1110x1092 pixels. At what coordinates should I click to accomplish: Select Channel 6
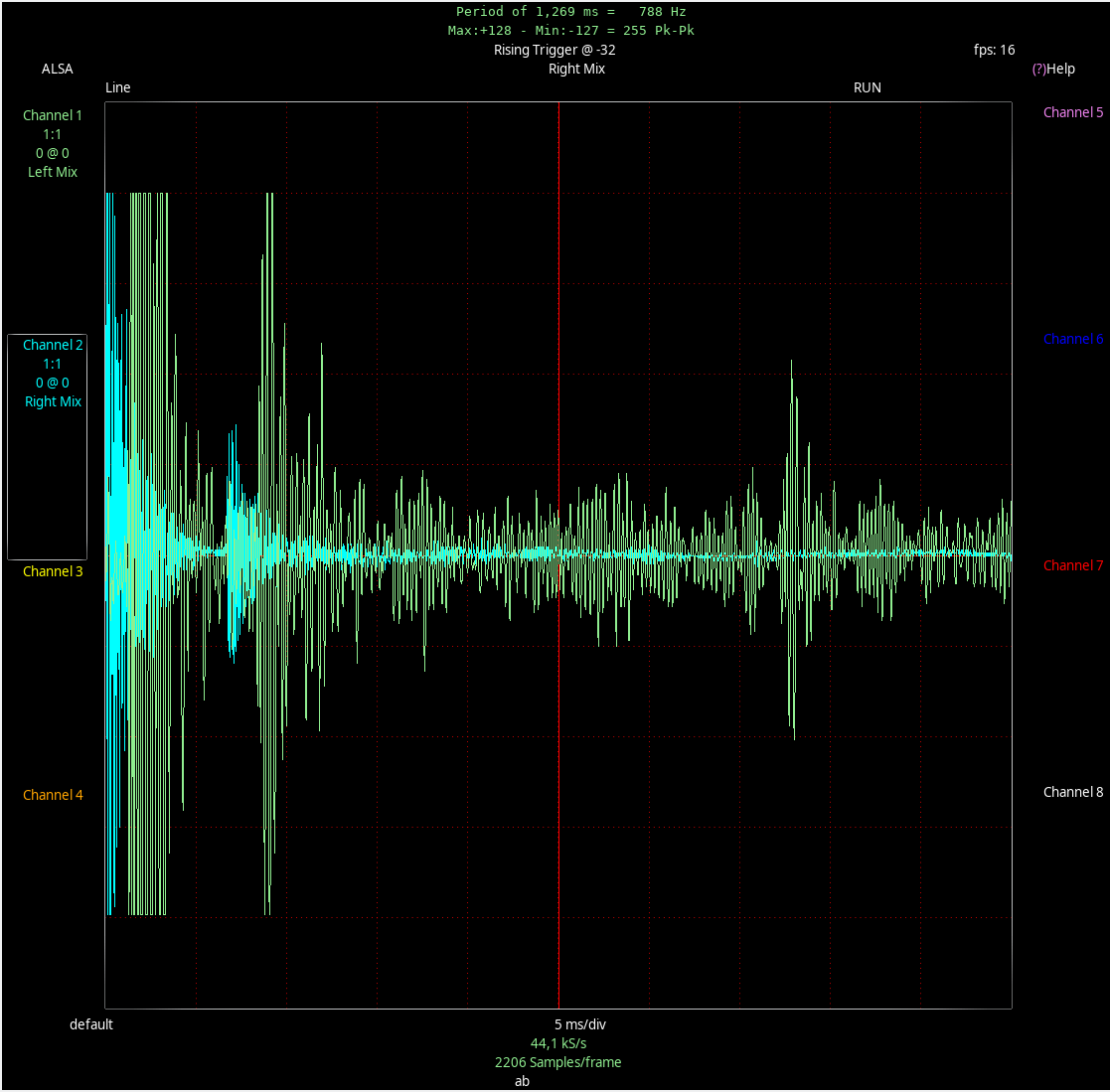point(1073,339)
